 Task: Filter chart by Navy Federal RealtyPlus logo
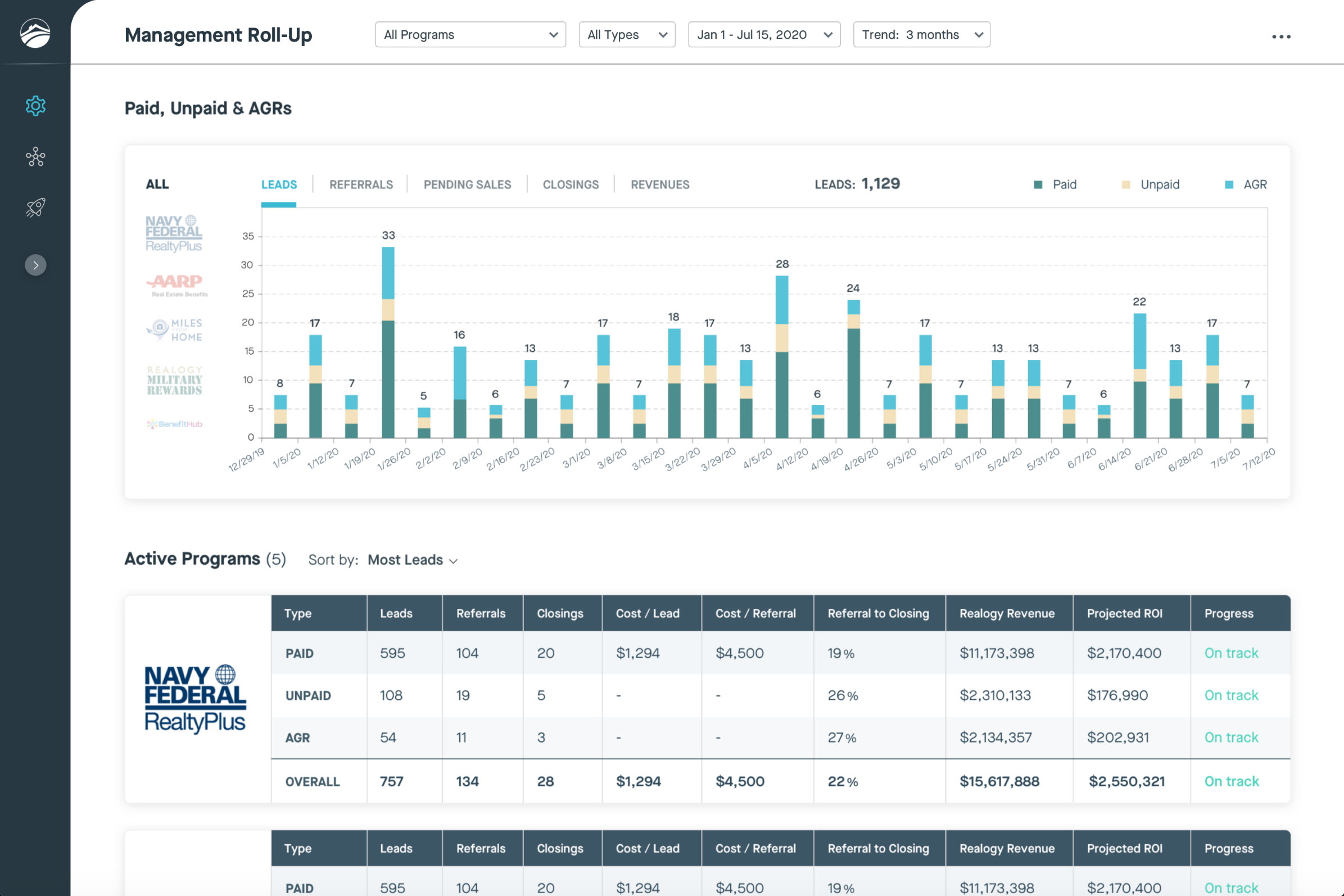[174, 234]
